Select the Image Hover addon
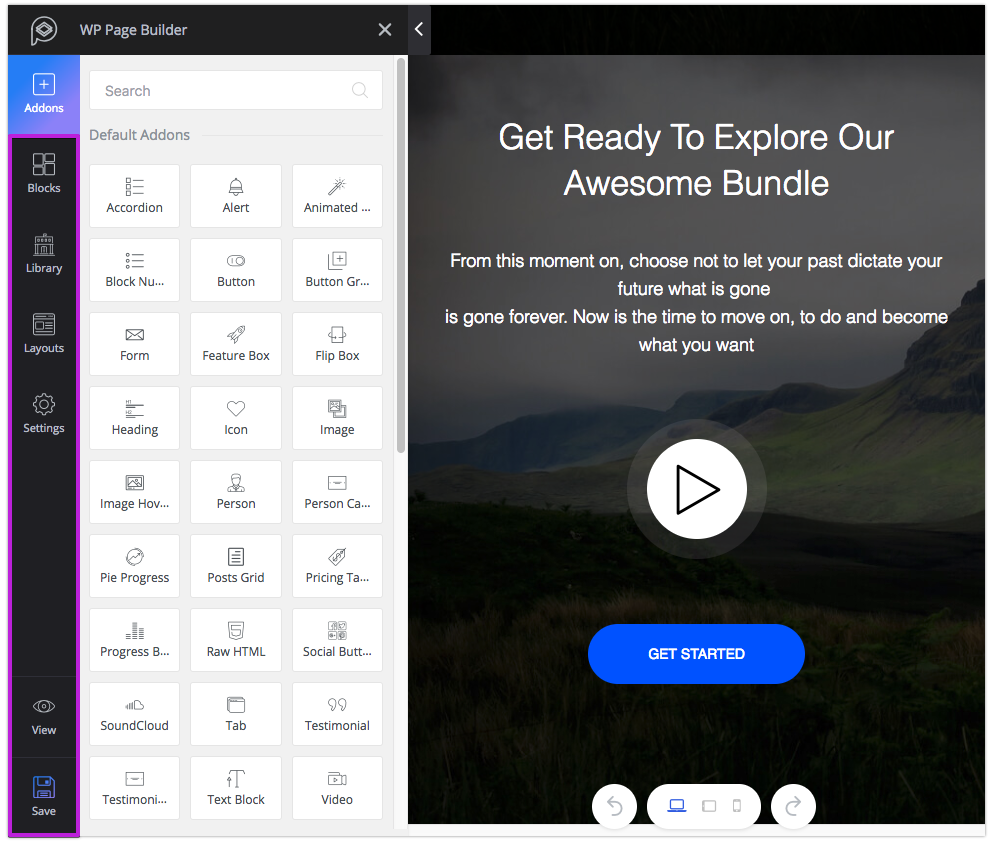The width and height of the screenshot is (990, 847). [x=134, y=492]
